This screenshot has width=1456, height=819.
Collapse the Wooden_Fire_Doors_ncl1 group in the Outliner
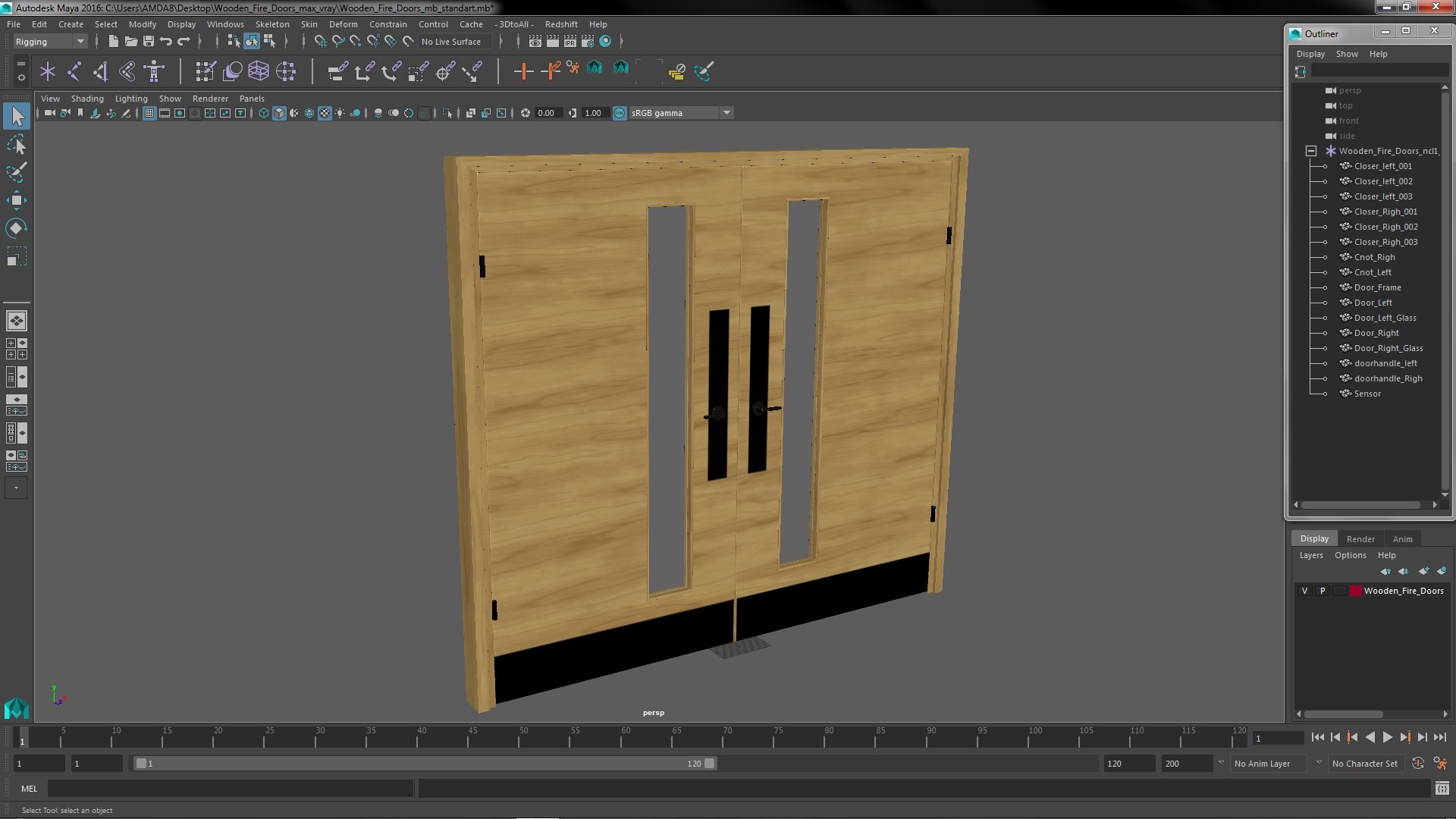click(x=1310, y=151)
